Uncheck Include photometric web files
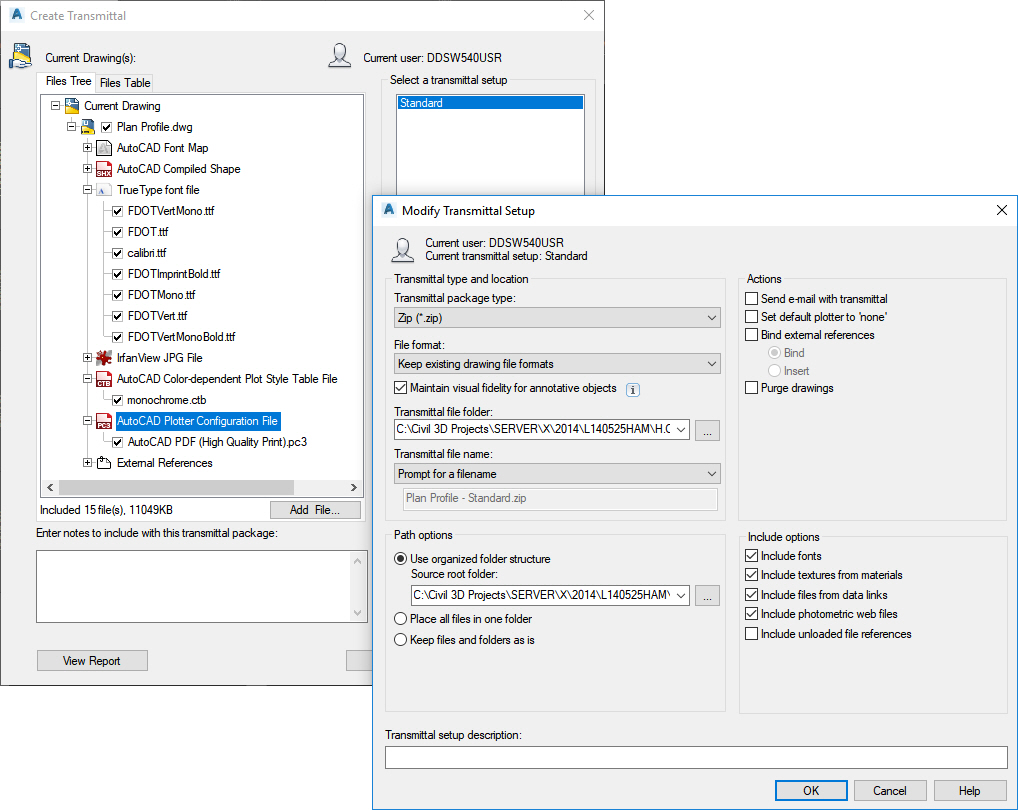Viewport: 1018px width, 810px height. point(751,614)
